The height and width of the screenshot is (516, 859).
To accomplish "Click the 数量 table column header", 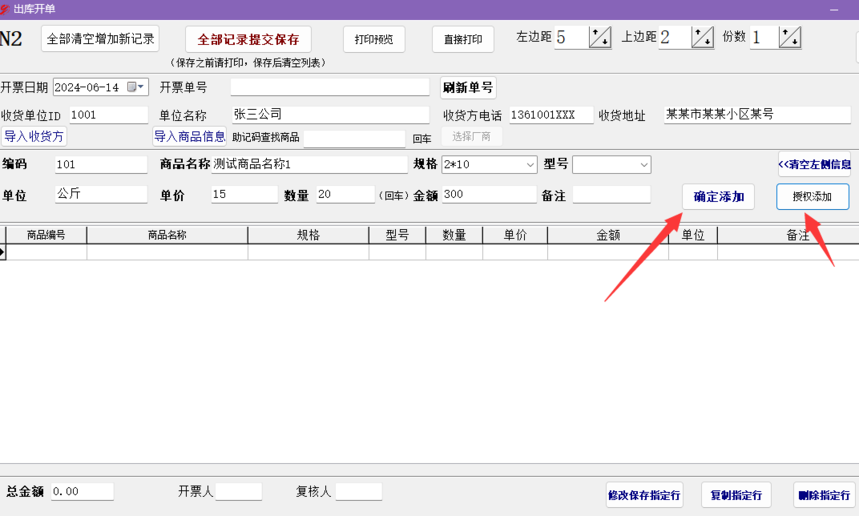I will tap(454, 235).
